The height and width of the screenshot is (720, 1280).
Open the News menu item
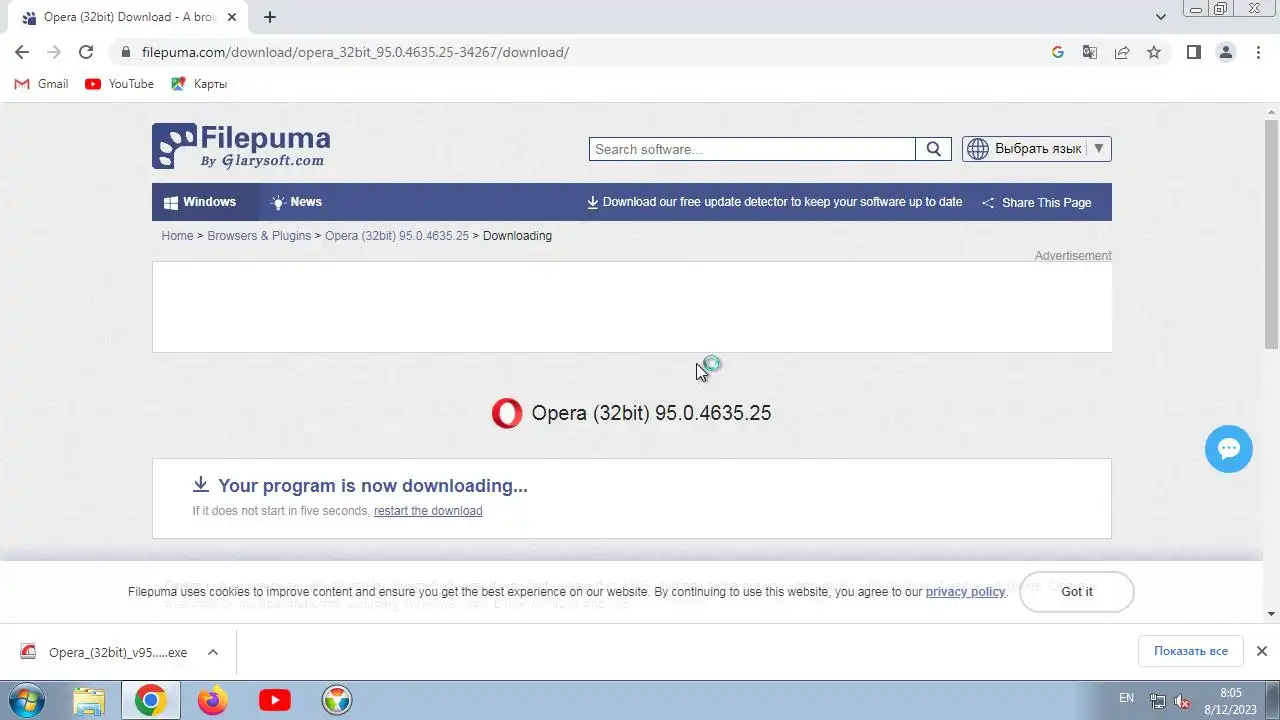(296, 202)
